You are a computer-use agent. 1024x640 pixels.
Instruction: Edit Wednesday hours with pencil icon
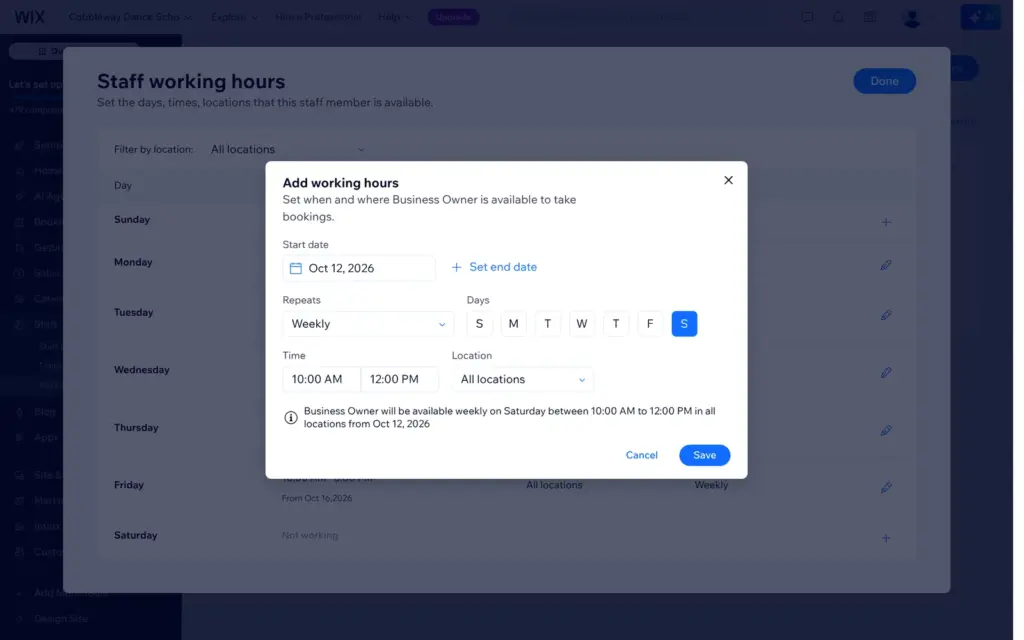[x=886, y=373]
